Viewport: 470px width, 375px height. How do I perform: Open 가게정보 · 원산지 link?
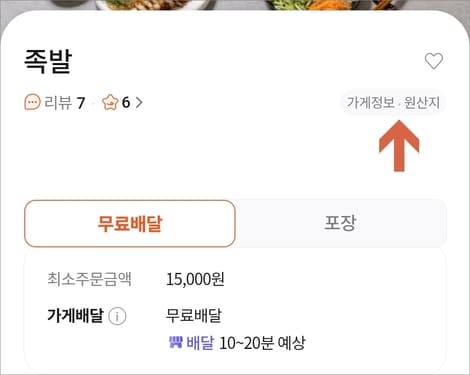(x=393, y=103)
